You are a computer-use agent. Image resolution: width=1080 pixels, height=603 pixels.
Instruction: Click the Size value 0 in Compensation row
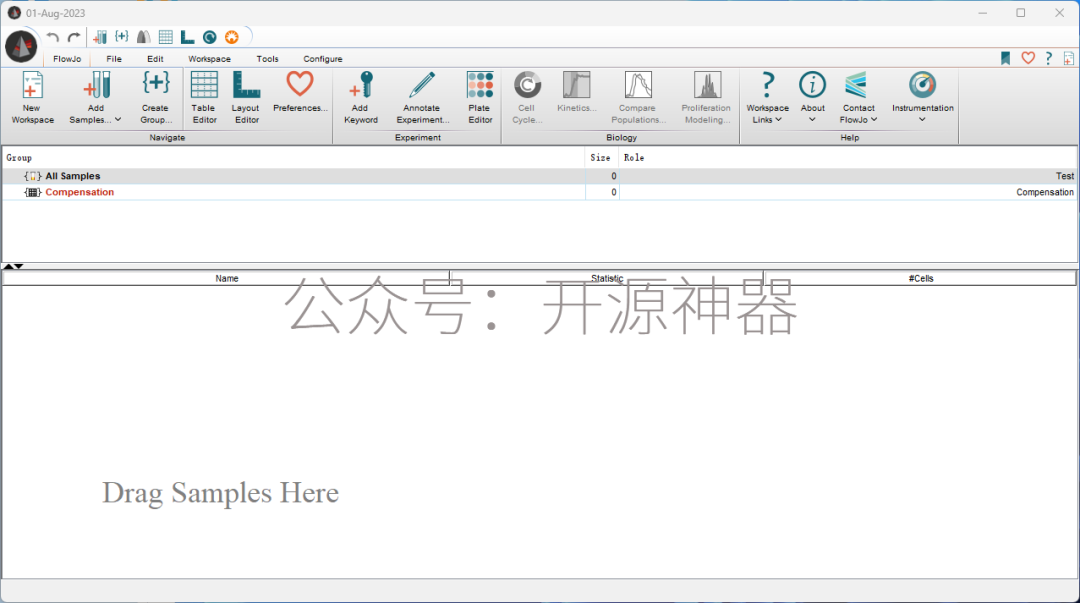coord(614,192)
